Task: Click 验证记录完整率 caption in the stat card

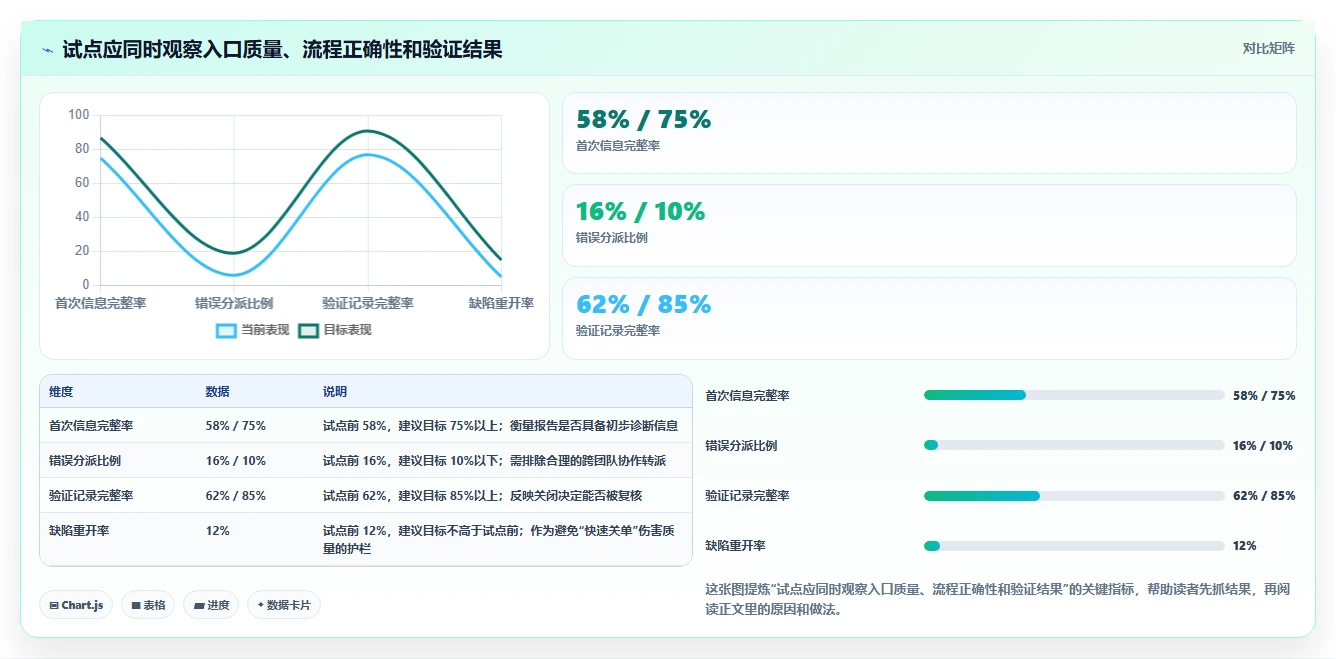Action: point(618,331)
